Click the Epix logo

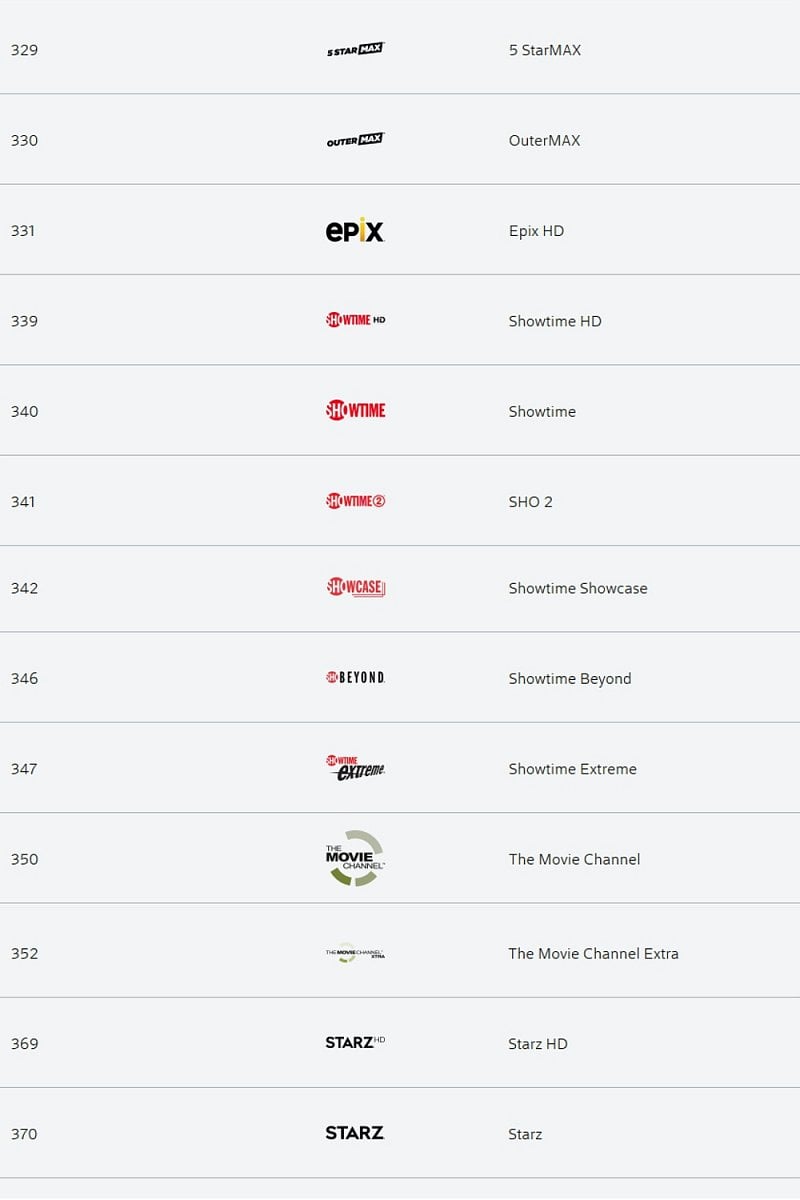pyautogui.click(x=355, y=231)
